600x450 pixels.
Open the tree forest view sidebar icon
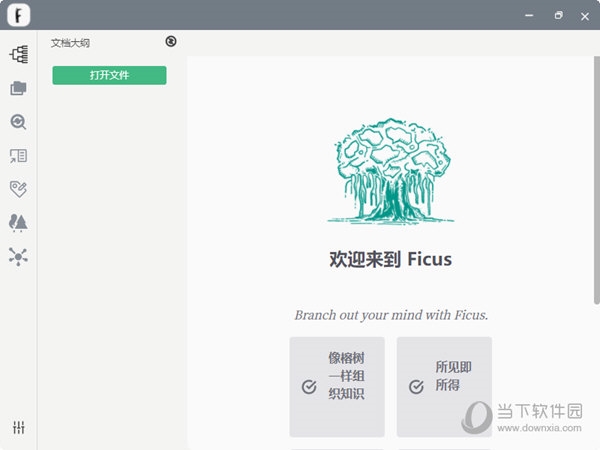pos(18,223)
